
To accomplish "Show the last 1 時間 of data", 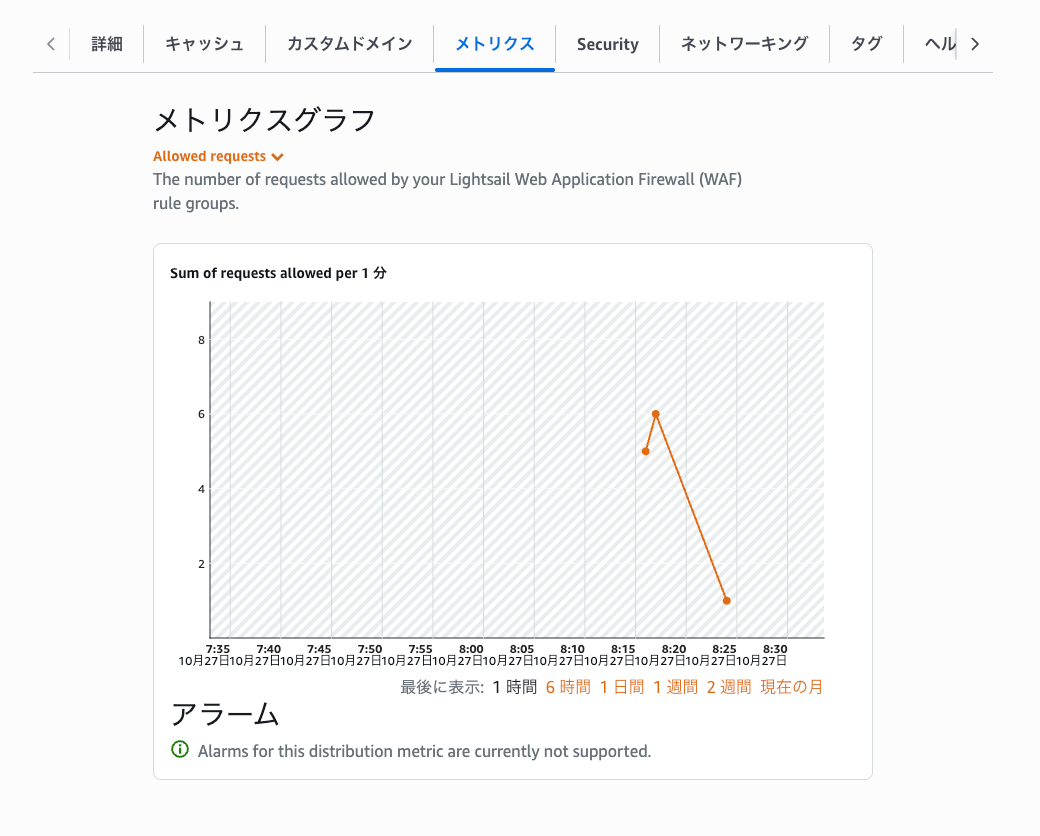I will pos(515,687).
